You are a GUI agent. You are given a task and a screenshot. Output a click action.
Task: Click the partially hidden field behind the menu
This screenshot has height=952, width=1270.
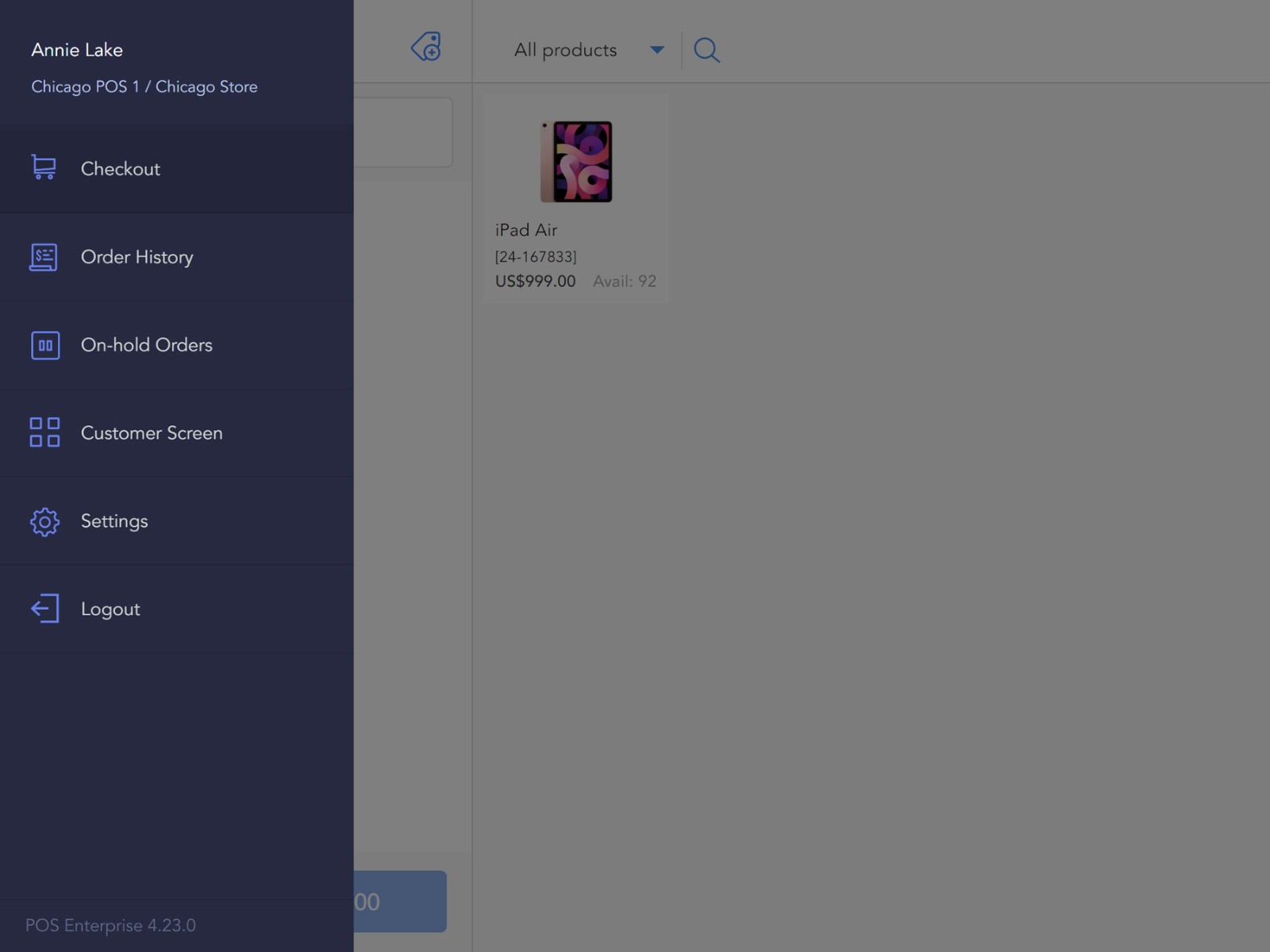pyautogui.click(x=402, y=132)
